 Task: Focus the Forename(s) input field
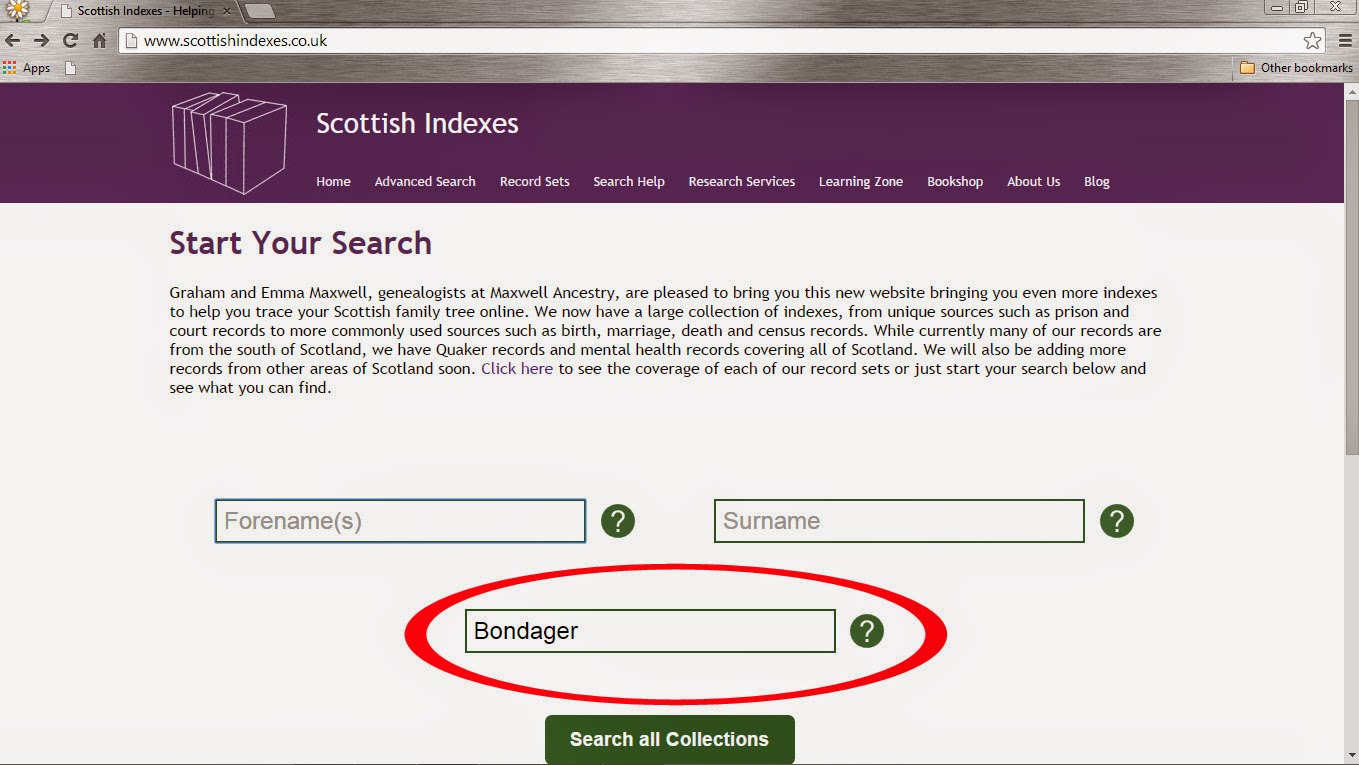point(400,521)
